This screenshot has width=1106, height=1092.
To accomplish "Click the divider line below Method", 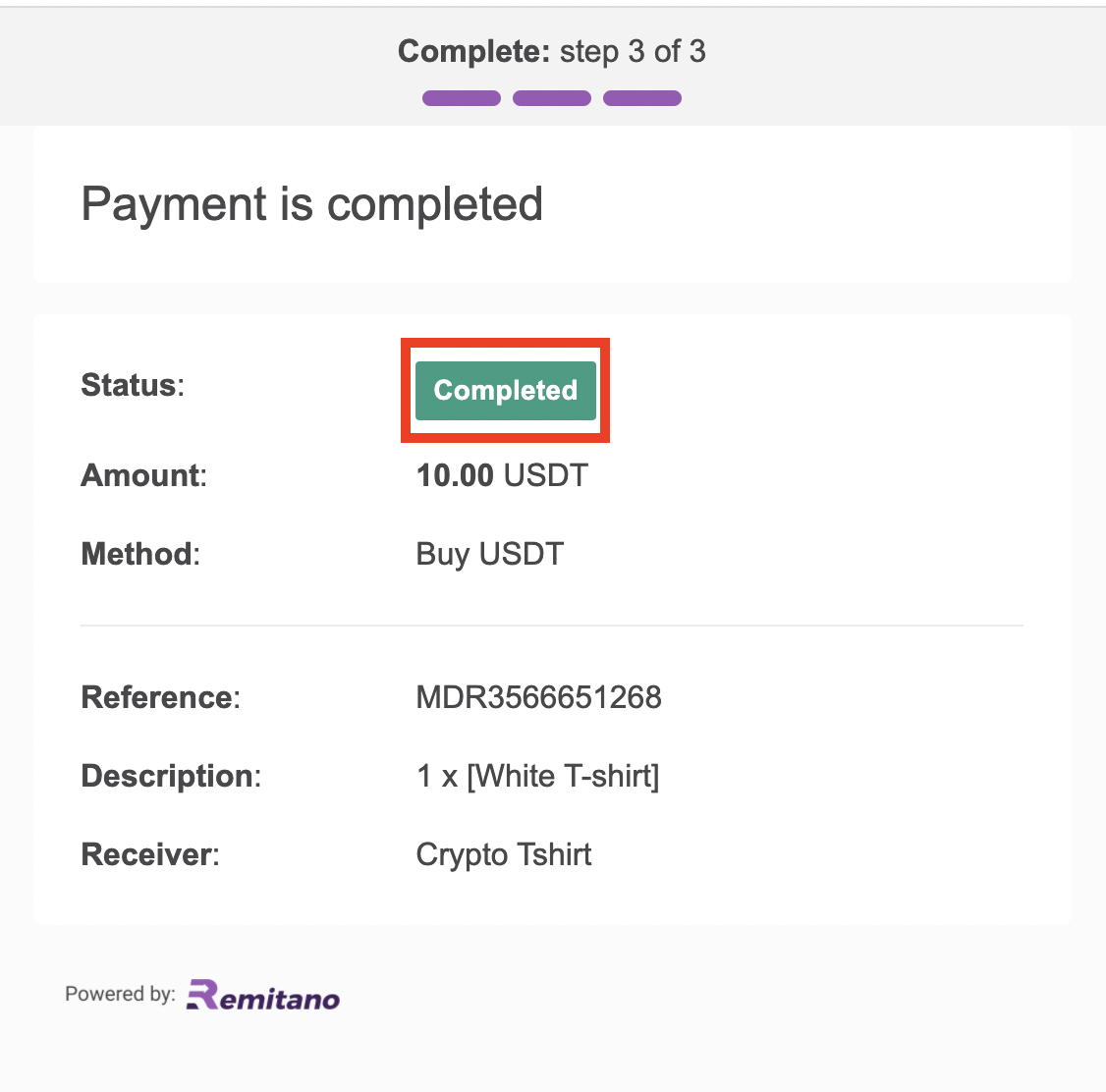I will point(552,626).
